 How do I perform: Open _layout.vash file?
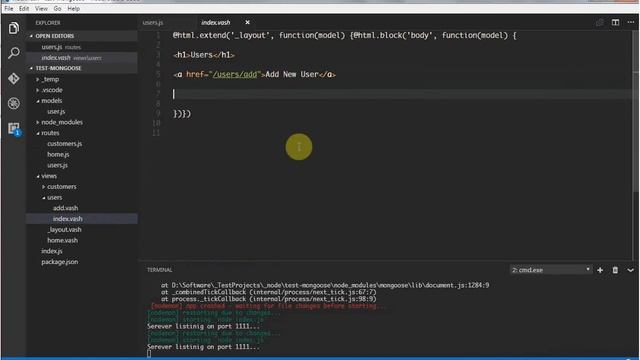pyautogui.click(x=64, y=229)
